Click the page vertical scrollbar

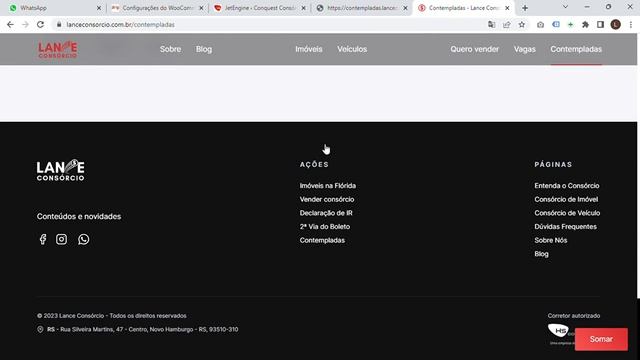(x=638, y=165)
